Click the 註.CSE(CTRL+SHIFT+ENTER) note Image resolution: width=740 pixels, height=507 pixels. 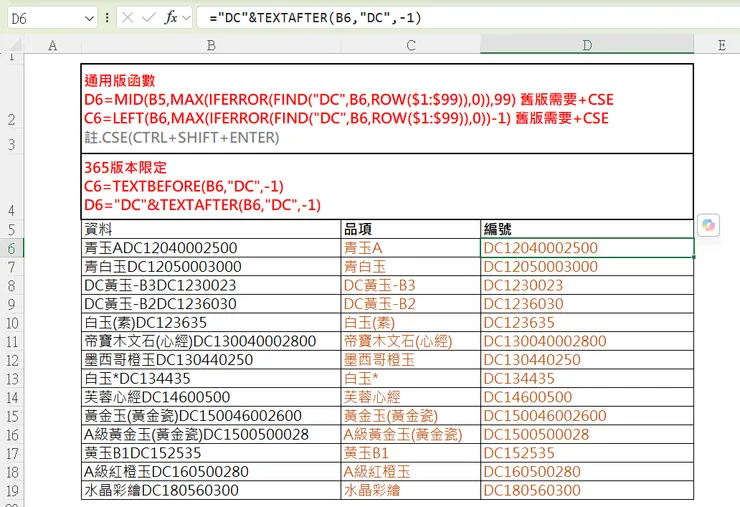coord(182,138)
